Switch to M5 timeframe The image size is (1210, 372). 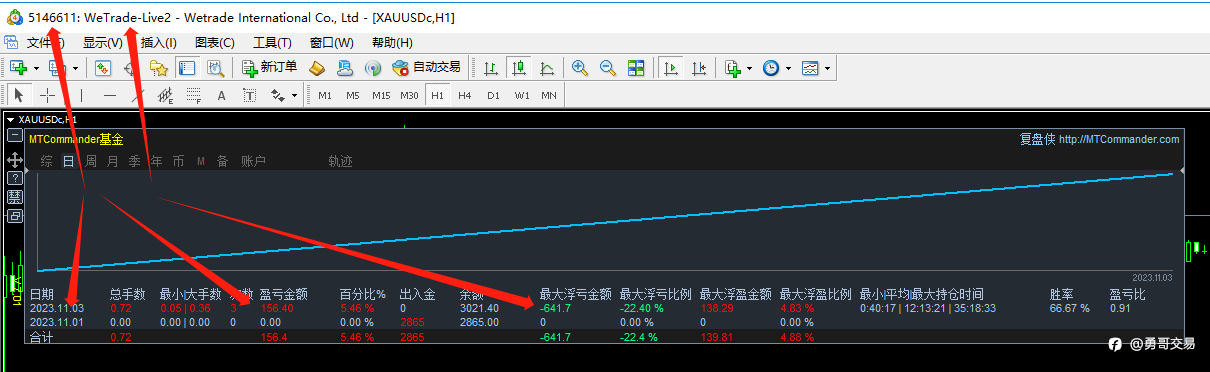[x=352, y=95]
